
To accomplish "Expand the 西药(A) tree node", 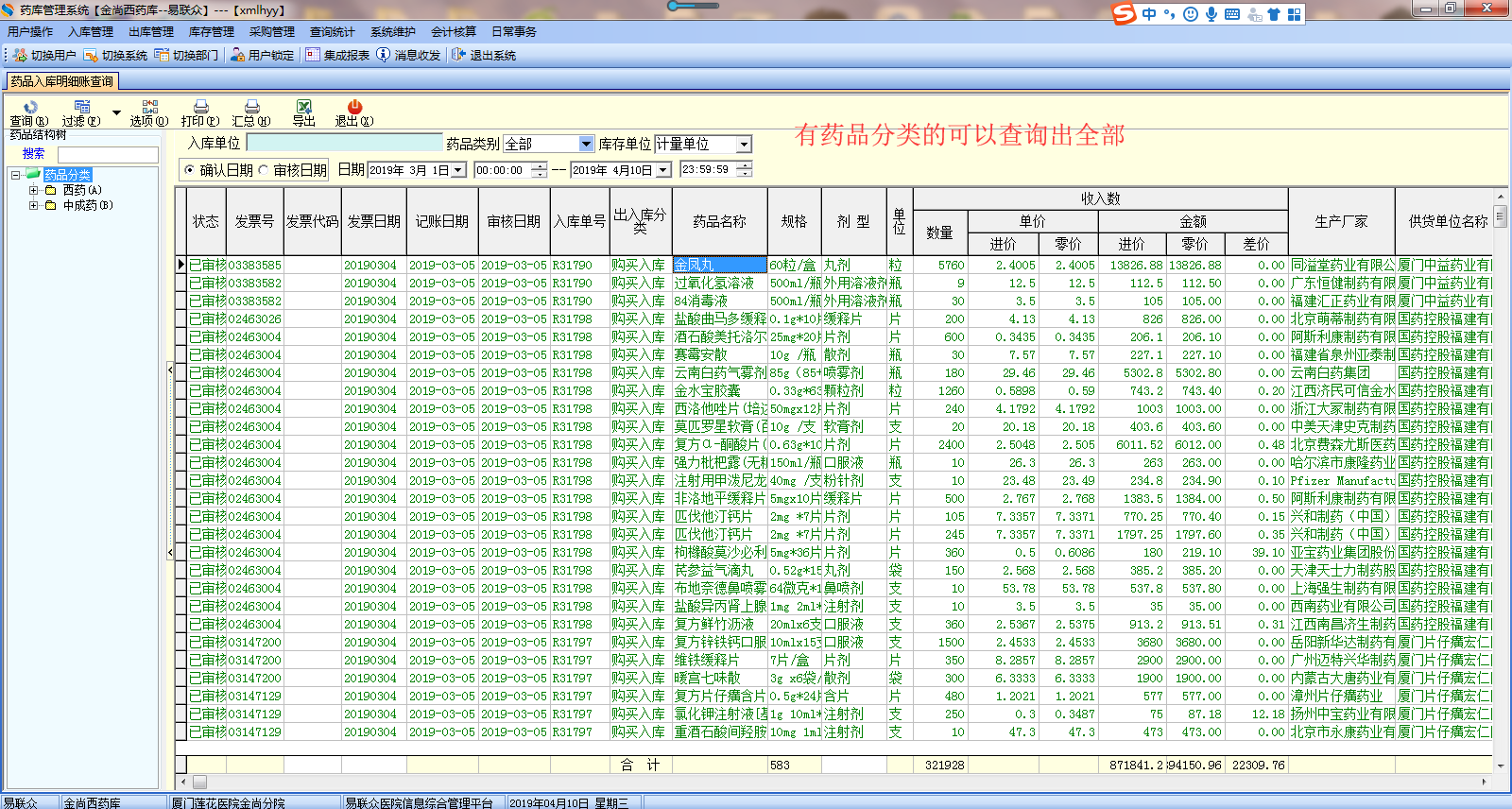I will point(34,190).
